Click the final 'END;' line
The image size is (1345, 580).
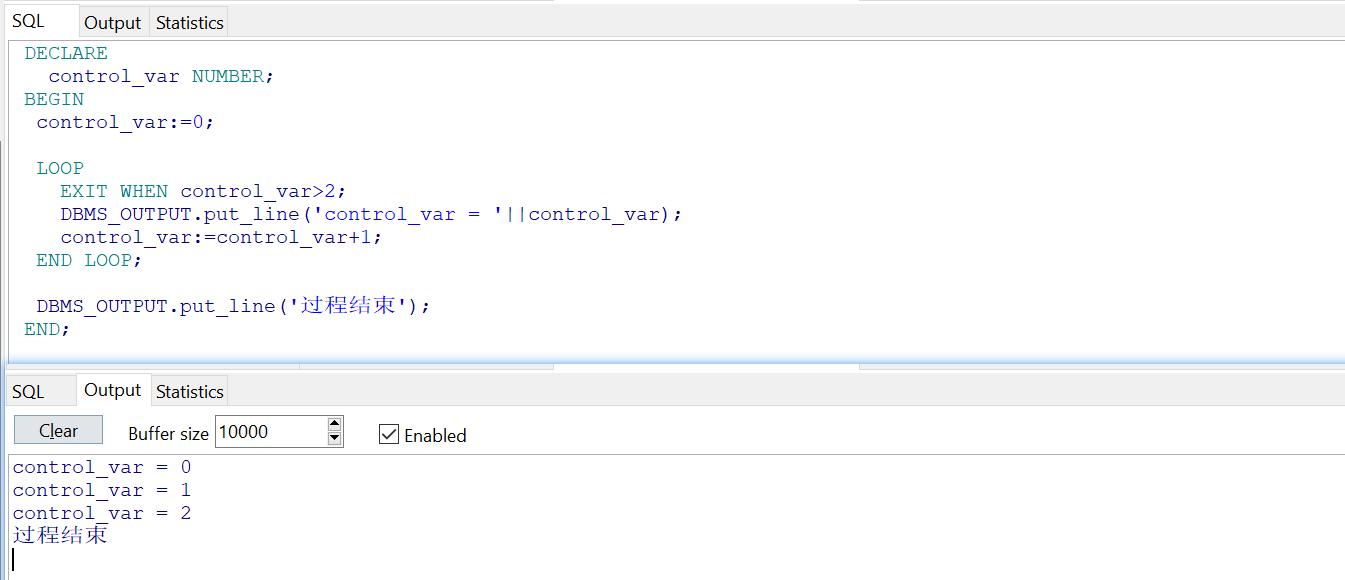point(47,329)
